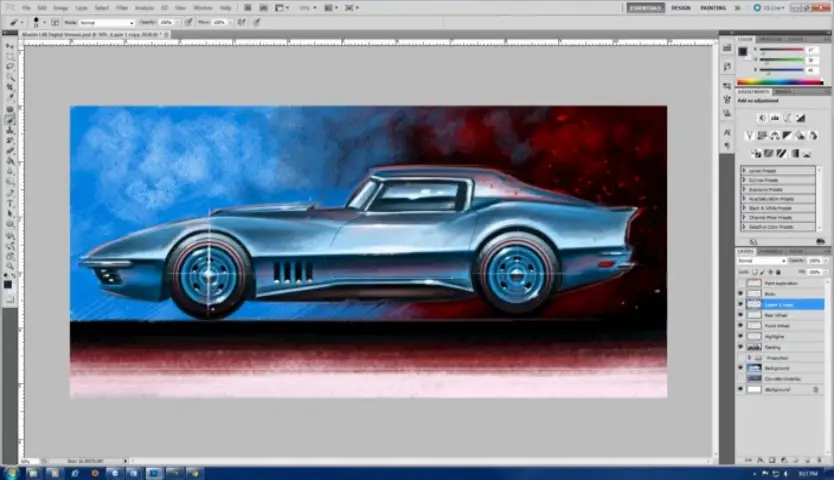Switch to the Design workspace
834x480 pixels.
click(680, 8)
